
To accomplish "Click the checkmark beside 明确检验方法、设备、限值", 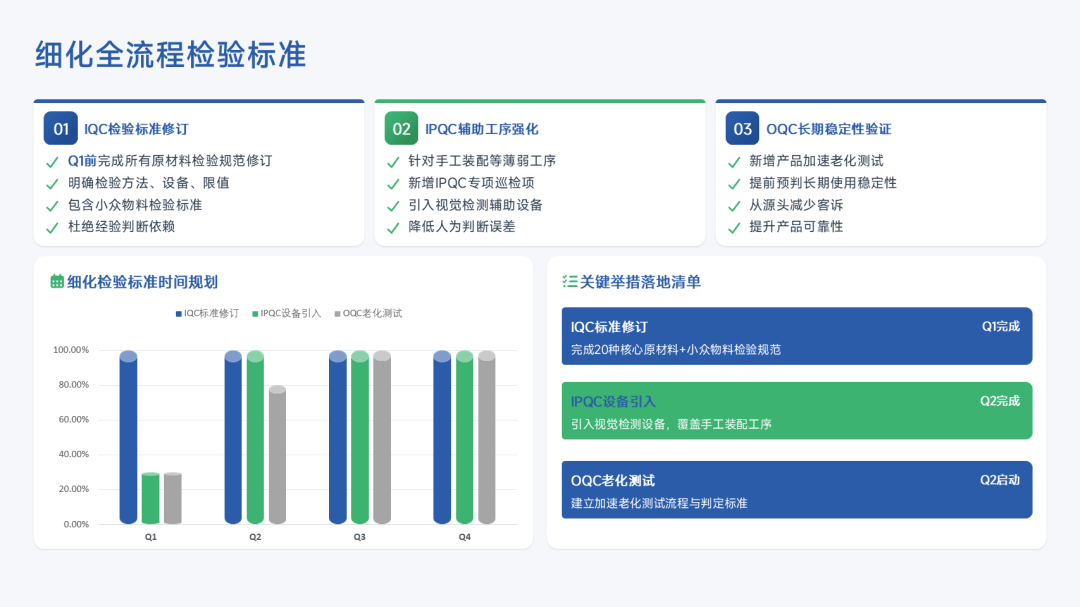I will [x=53, y=183].
